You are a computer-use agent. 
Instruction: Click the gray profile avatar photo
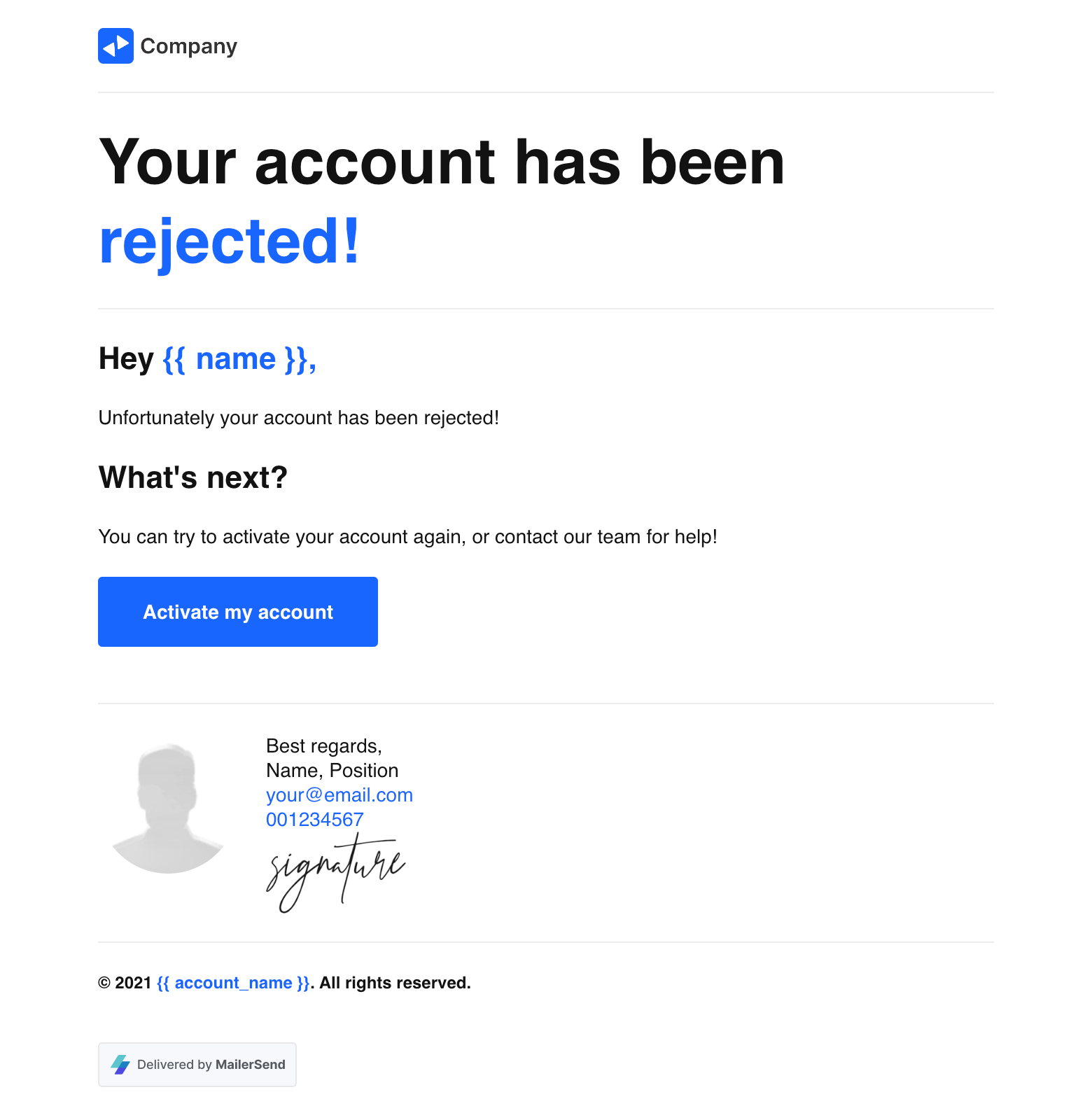[168, 808]
